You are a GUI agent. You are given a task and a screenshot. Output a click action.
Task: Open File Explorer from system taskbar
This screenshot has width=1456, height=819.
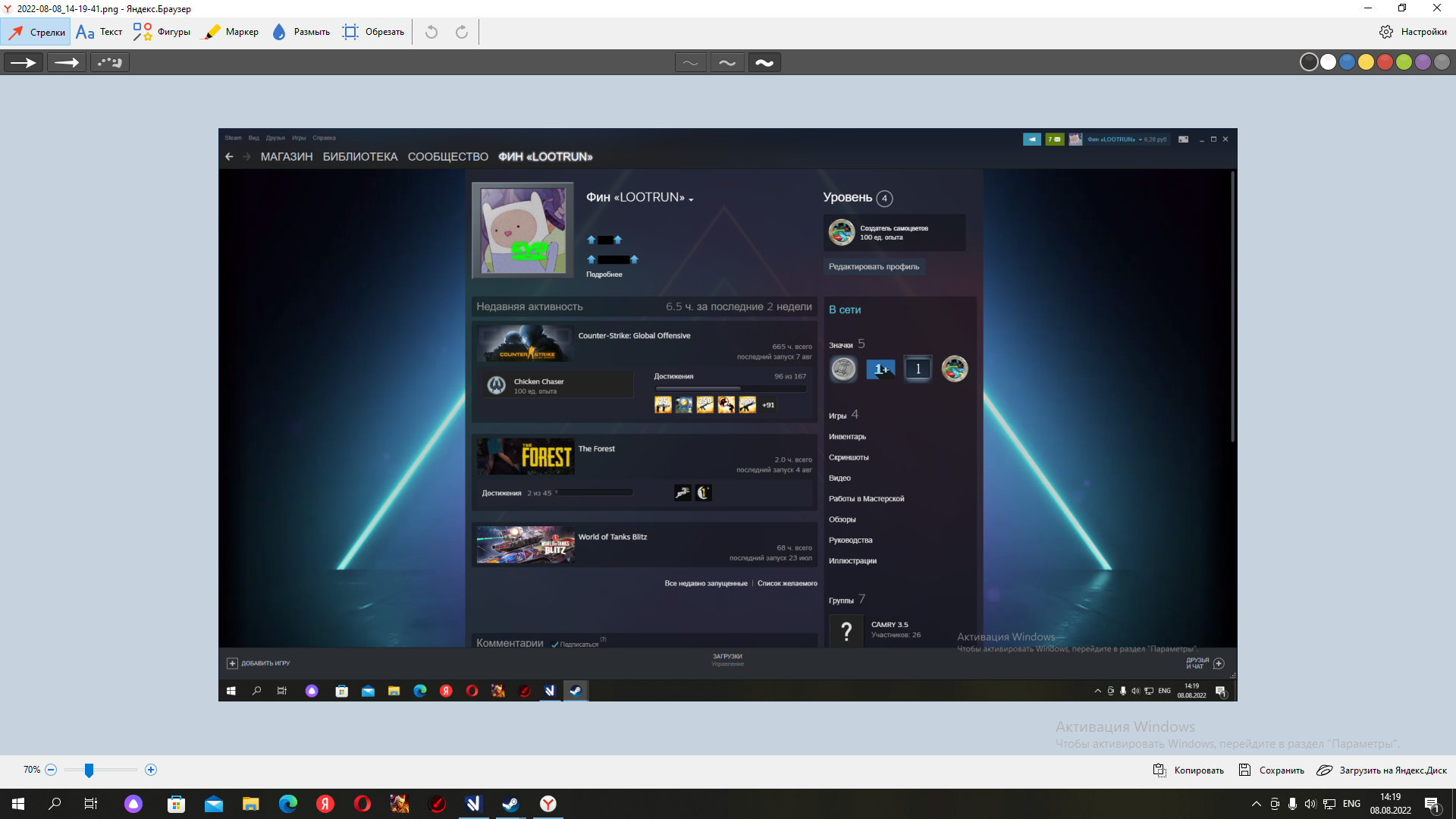pyautogui.click(x=251, y=804)
